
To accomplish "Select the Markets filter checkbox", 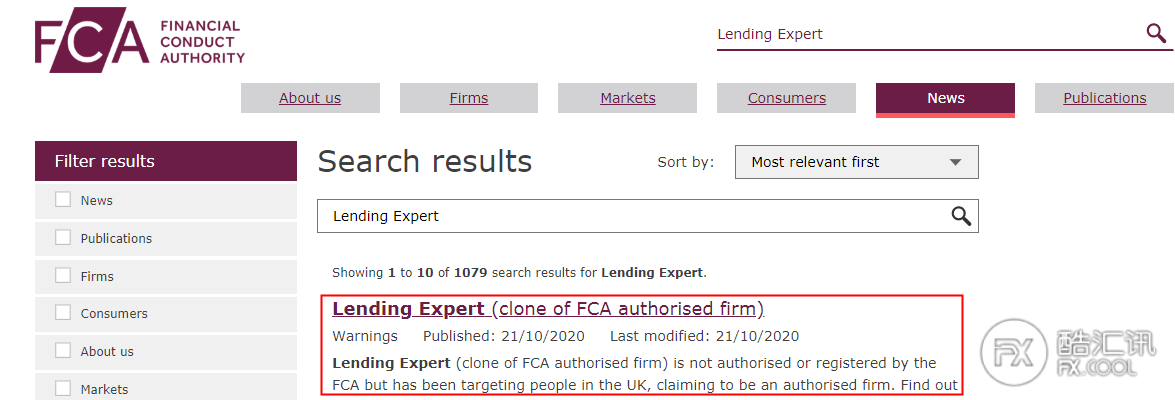I will coord(63,389).
